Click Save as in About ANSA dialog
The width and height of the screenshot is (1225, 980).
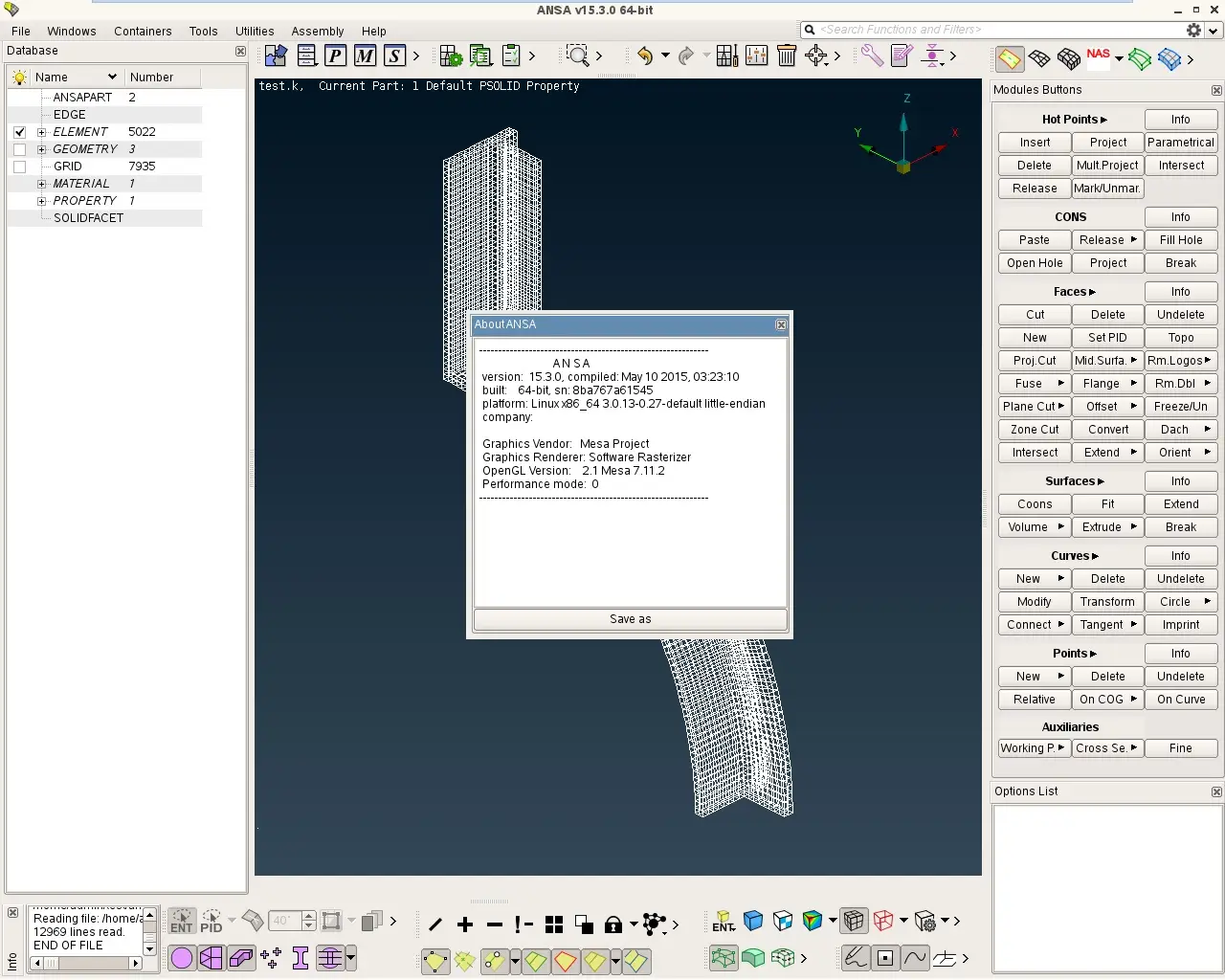[631, 619]
